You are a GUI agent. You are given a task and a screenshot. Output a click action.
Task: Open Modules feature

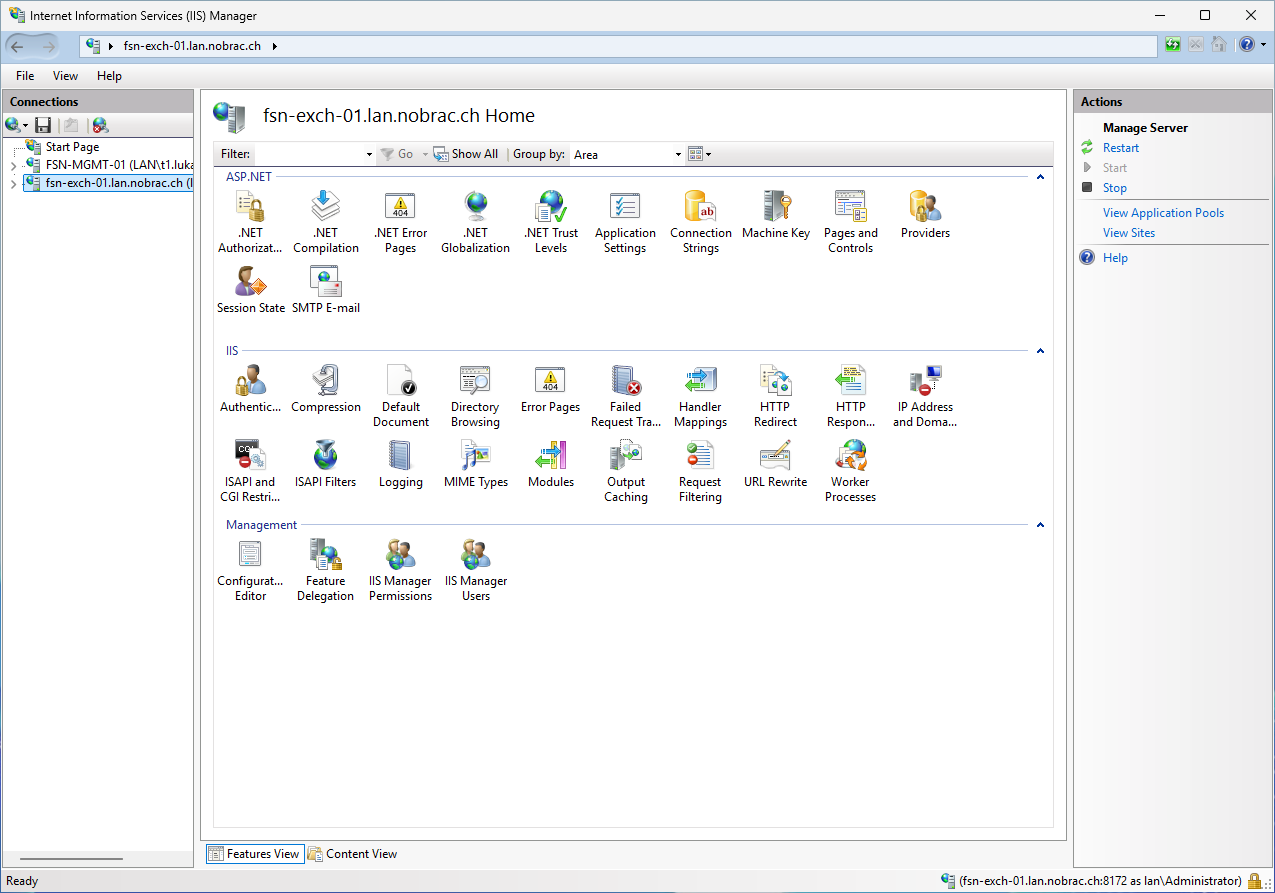pyautogui.click(x=550, y=464)
